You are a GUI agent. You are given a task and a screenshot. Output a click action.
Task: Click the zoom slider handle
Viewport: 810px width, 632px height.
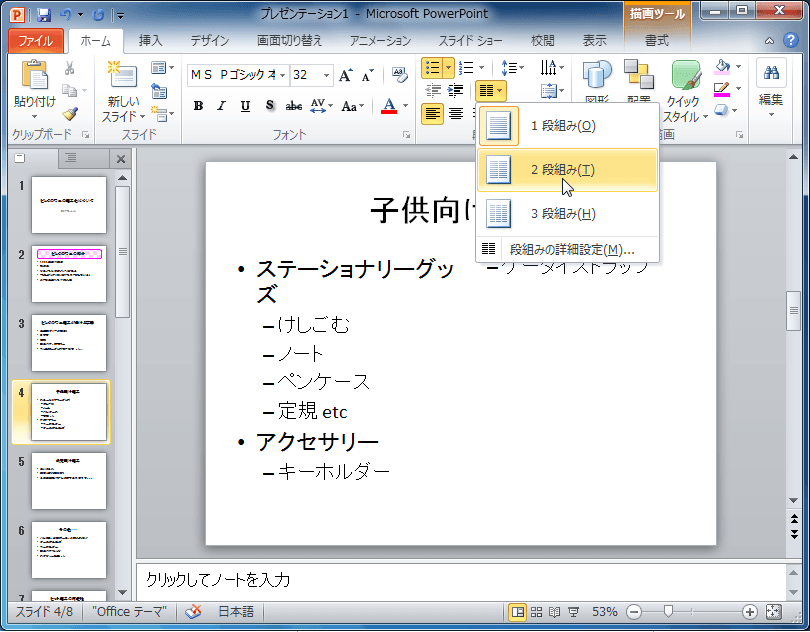click(x=668, y=612)
